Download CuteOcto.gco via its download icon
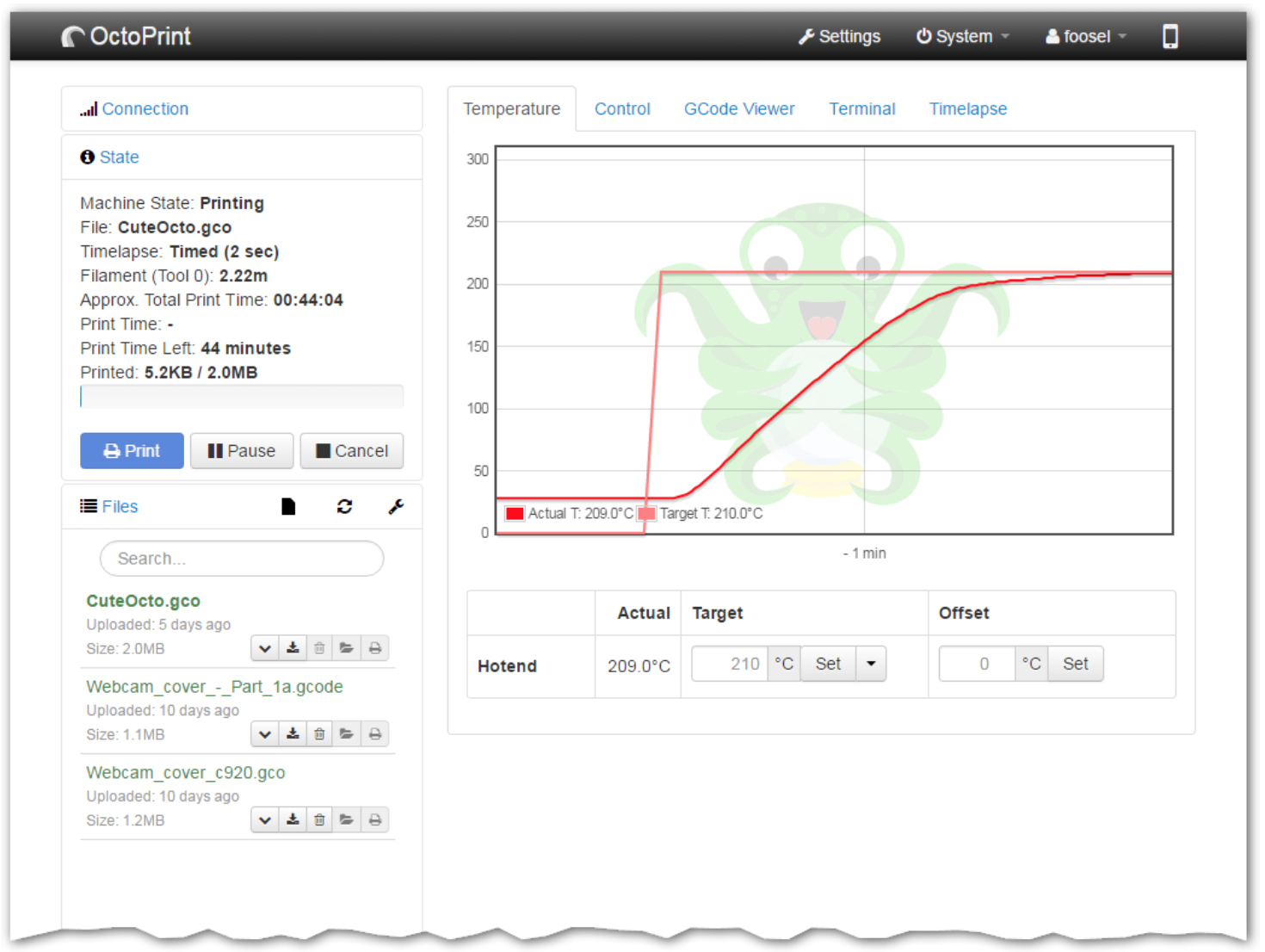Screen dimensions: 1265x952 coord(292,647)
